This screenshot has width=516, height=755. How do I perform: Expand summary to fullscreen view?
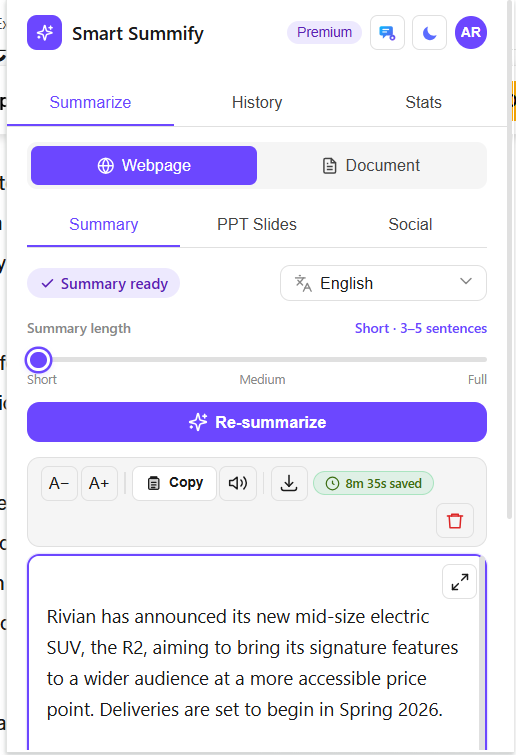pos(460,582)
